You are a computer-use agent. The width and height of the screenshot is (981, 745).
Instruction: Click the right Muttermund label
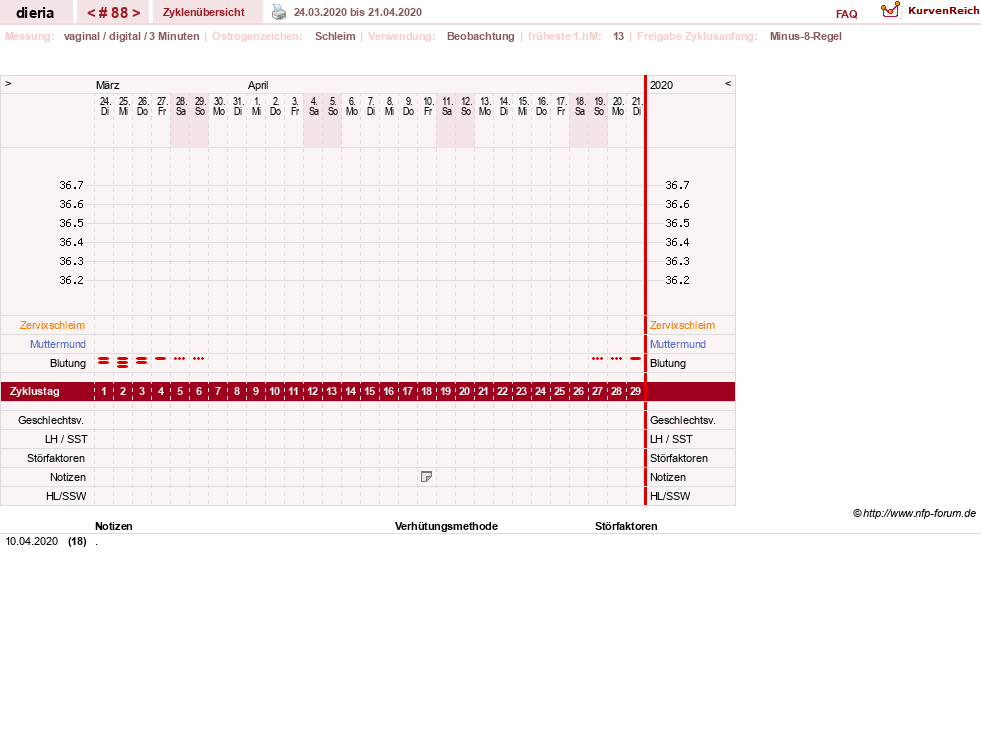(678, 344)
